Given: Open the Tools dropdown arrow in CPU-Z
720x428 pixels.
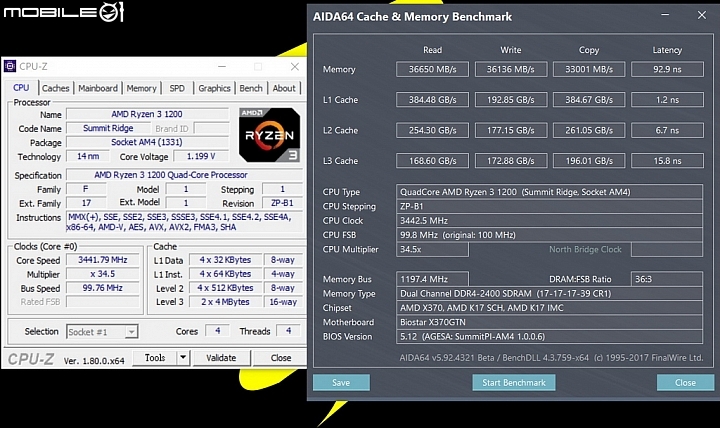Looking at the screenshot, I should [x=183, y=357].
